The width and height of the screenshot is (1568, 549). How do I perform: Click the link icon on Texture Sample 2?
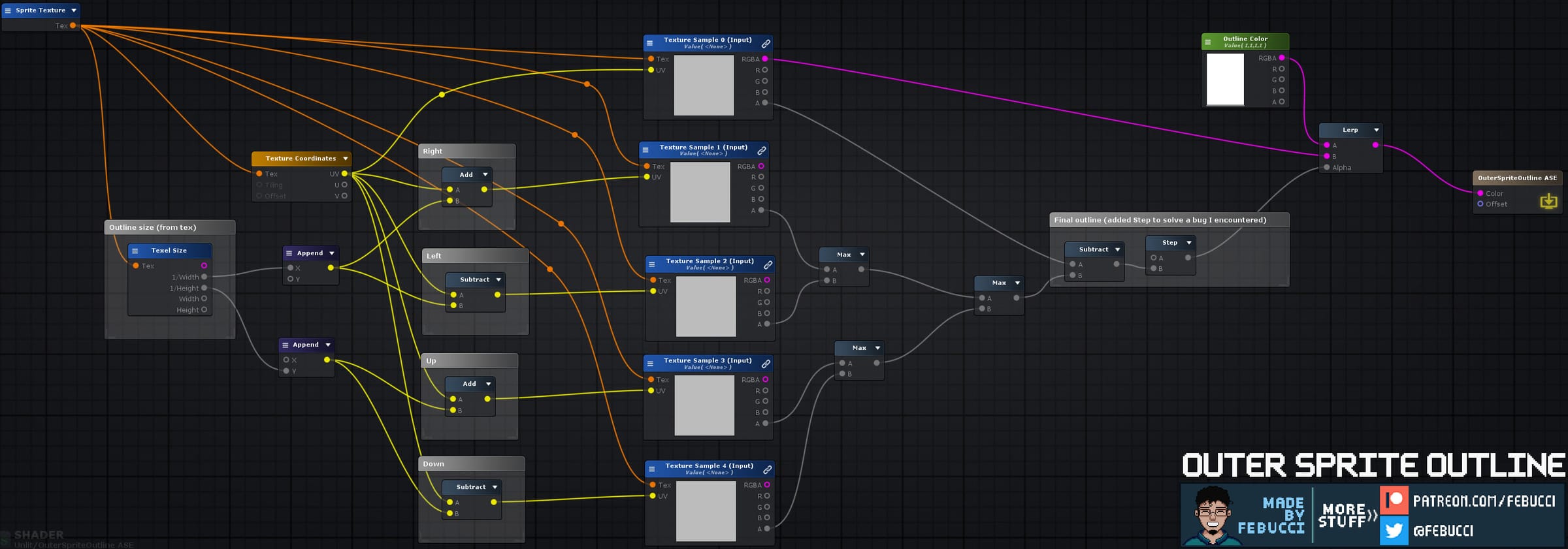pos(768,264)
